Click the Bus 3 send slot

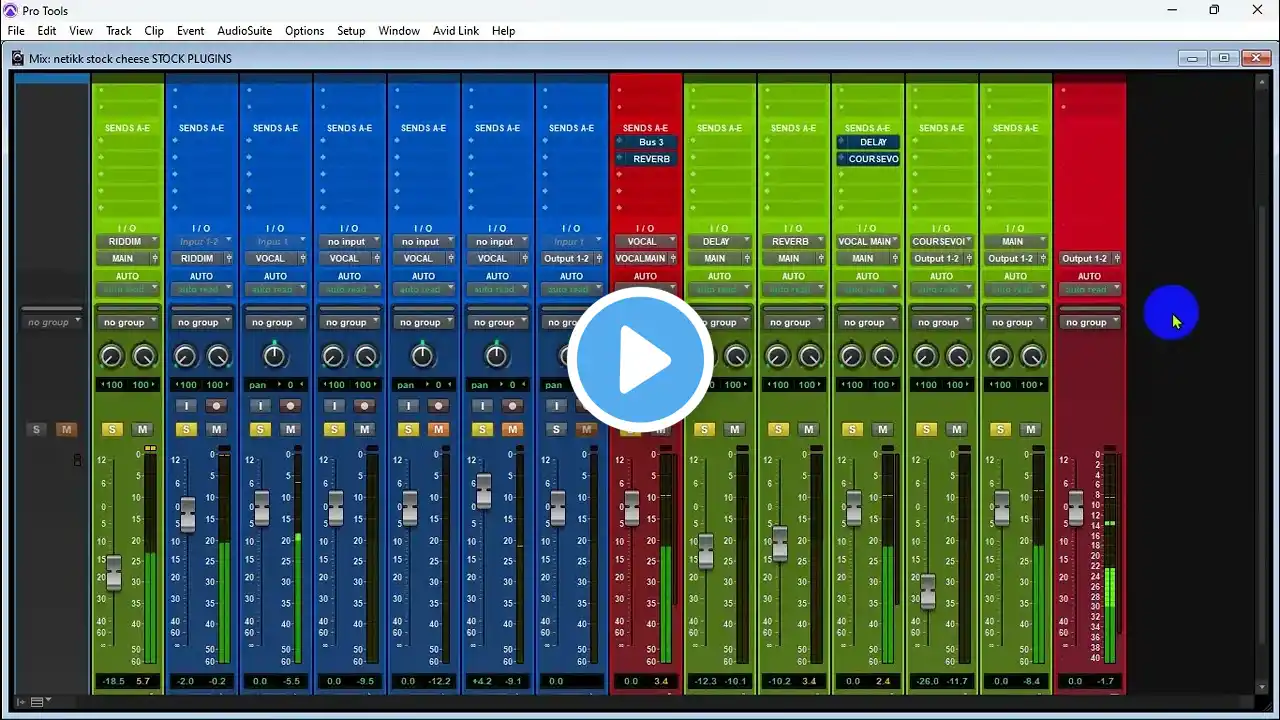(x=651, y=142)
